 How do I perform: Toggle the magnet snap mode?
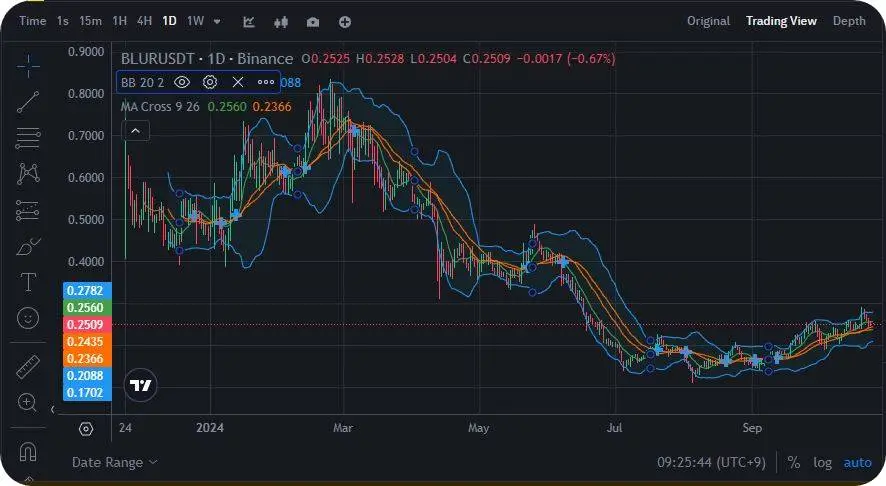pos(28,452)
